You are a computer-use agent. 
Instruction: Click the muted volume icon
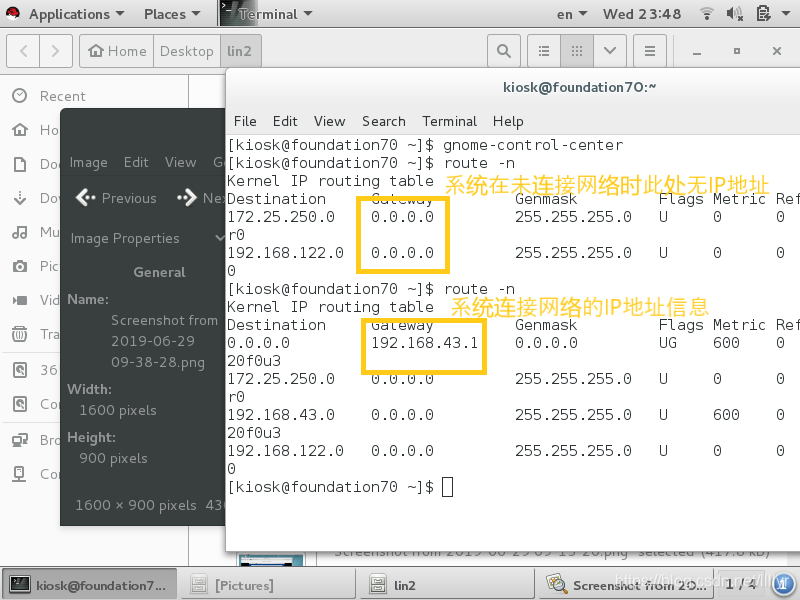pyautogui.click(x=734, y=14)
